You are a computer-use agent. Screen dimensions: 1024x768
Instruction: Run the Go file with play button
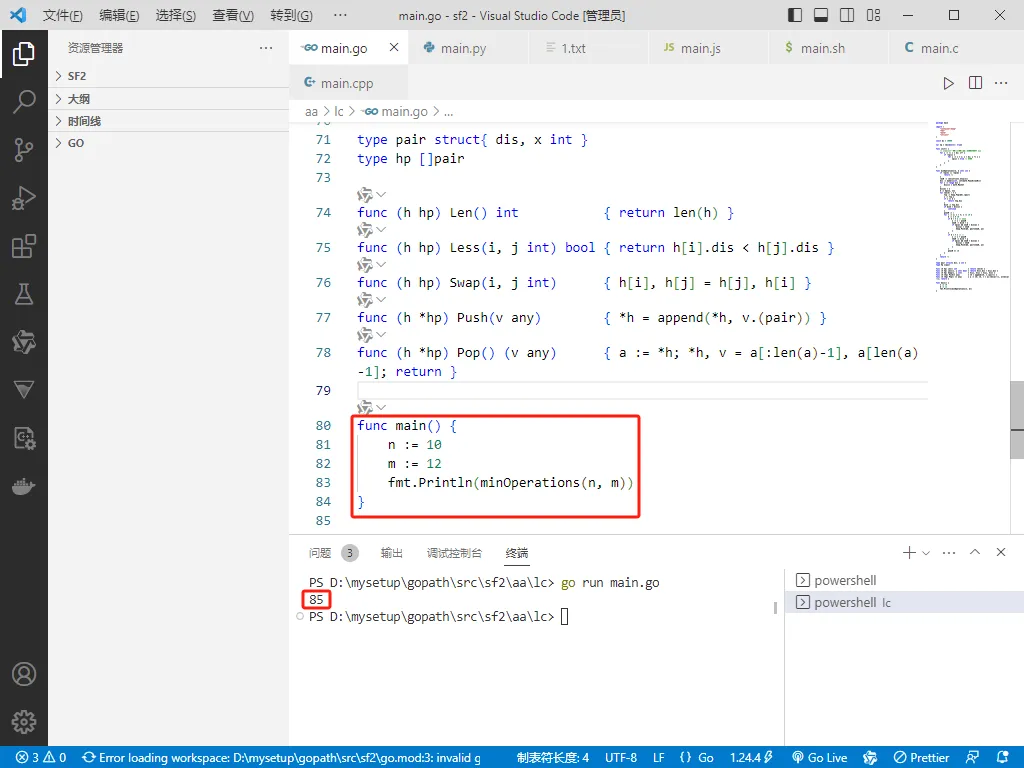coord(948,83)
